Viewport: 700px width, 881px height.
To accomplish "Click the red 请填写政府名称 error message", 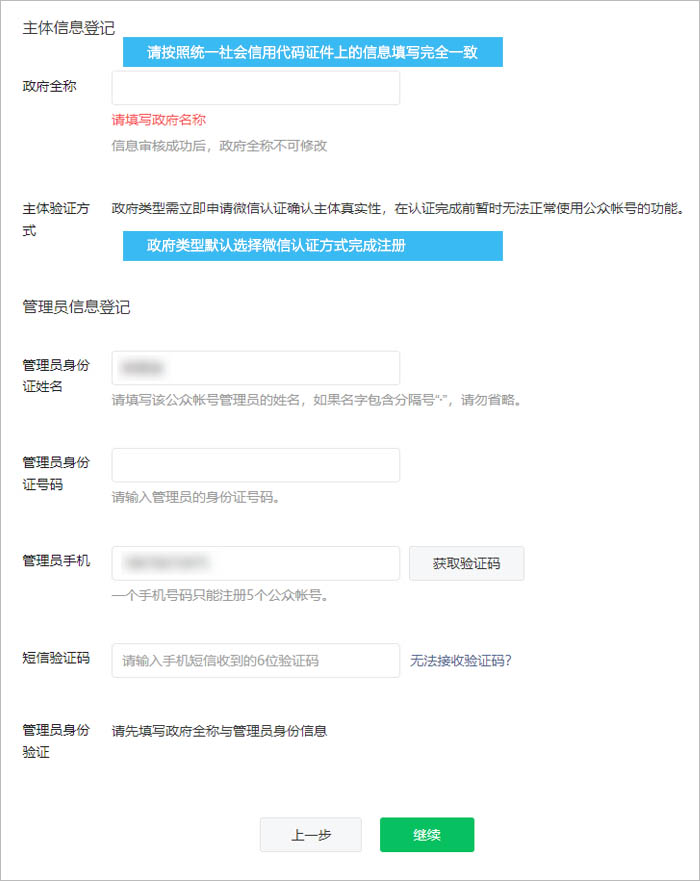I will [158, 120].
